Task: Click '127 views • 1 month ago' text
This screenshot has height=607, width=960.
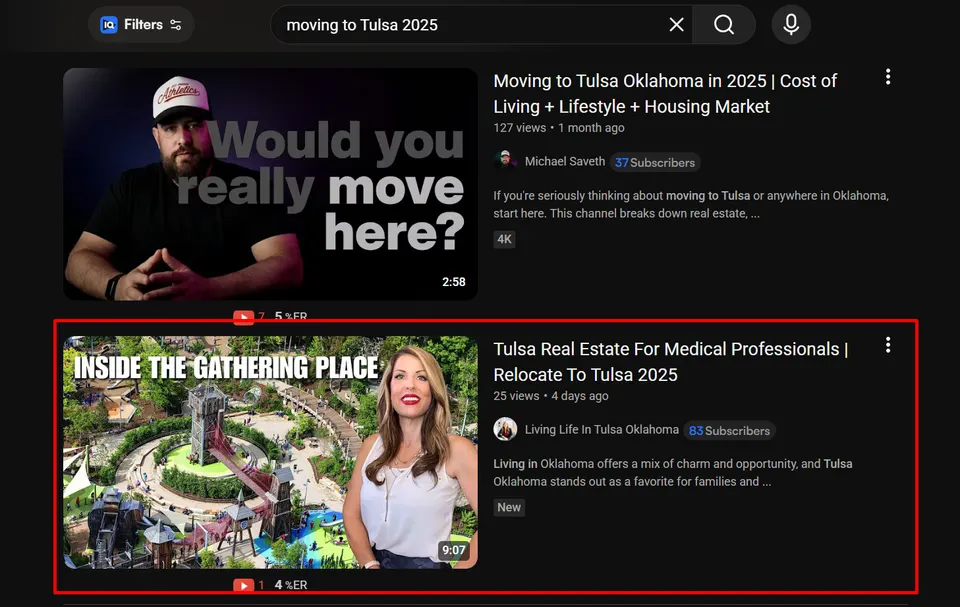Action: click(x=559, y=128)
